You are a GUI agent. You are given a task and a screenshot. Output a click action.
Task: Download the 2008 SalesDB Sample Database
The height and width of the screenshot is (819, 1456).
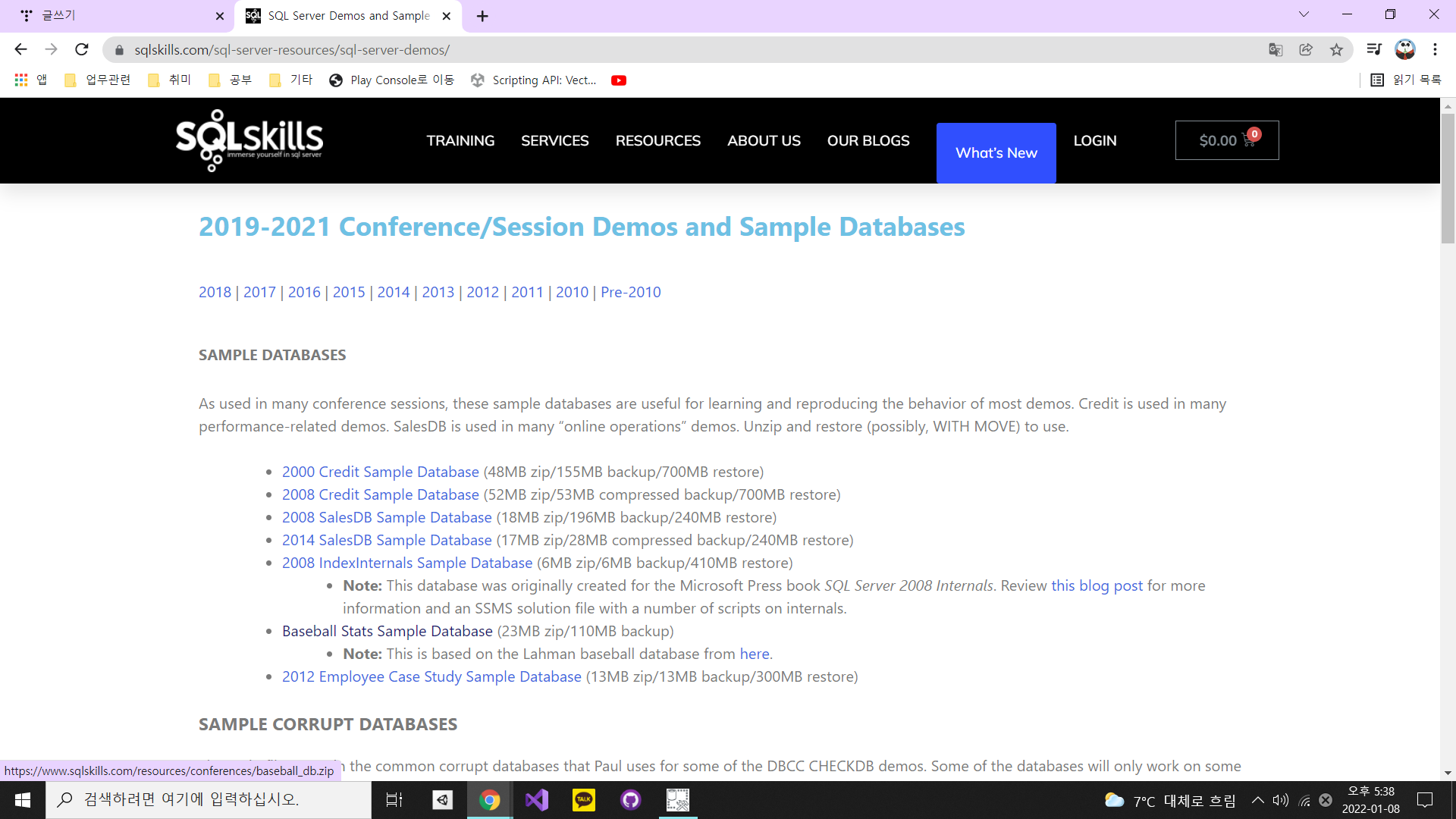387,517
